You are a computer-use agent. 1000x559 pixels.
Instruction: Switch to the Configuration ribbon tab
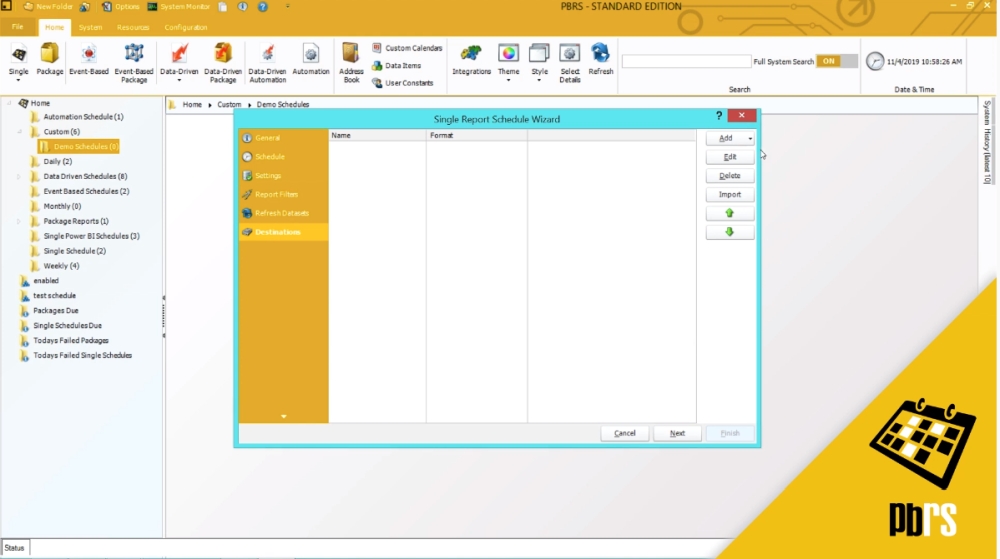pos(186,27)
